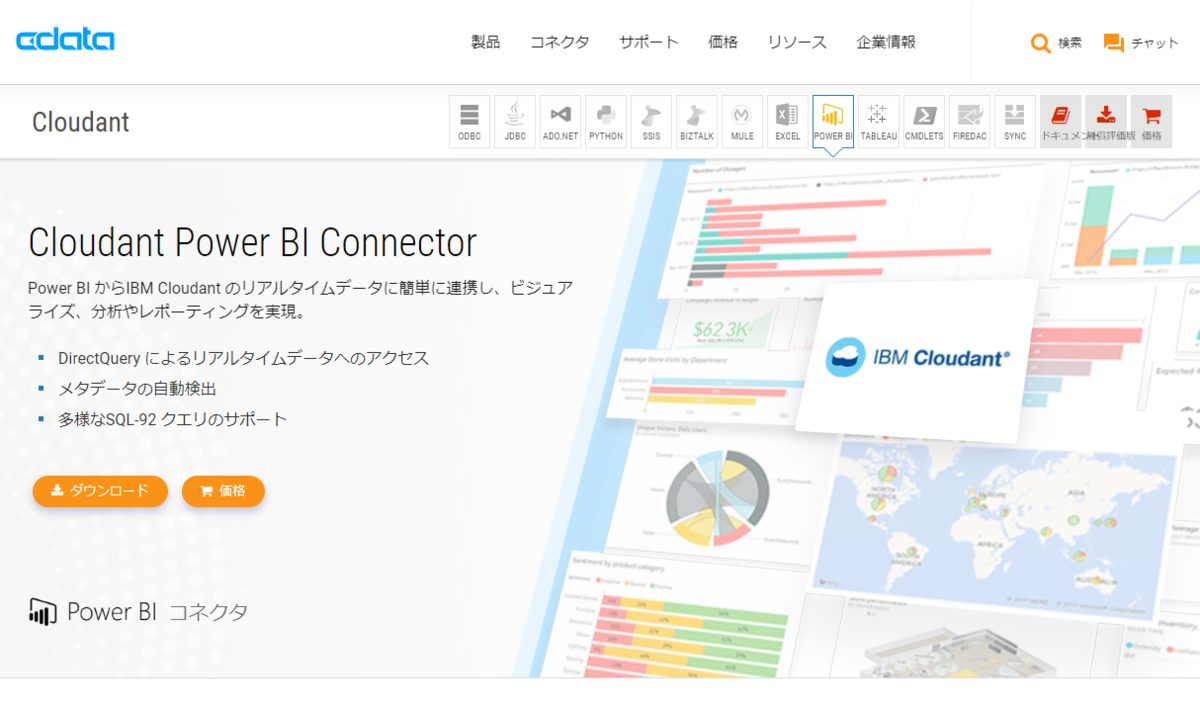Open the red documentation book icon
Image resolution: width=1200 pixels, height=712 pixels.
(1061, 122)
